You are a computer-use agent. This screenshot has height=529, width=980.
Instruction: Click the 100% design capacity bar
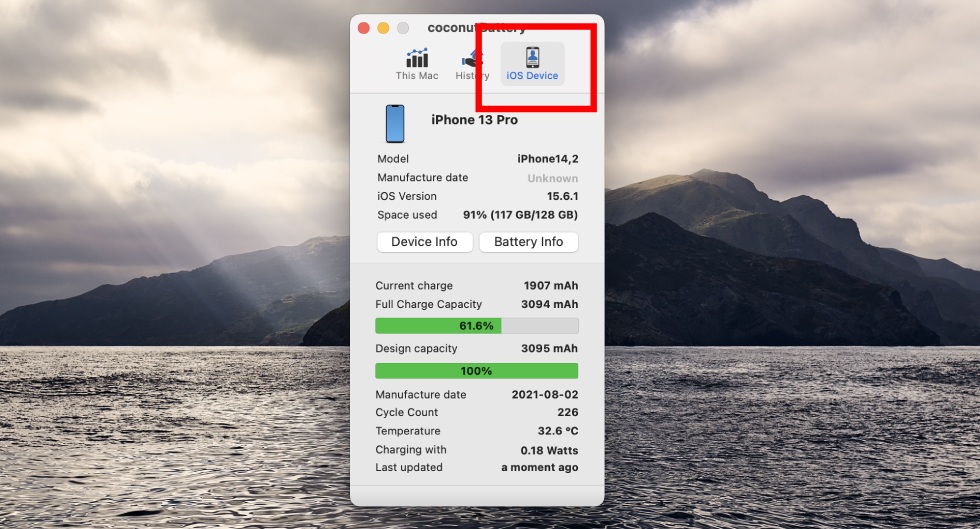[x=476, y=371]
